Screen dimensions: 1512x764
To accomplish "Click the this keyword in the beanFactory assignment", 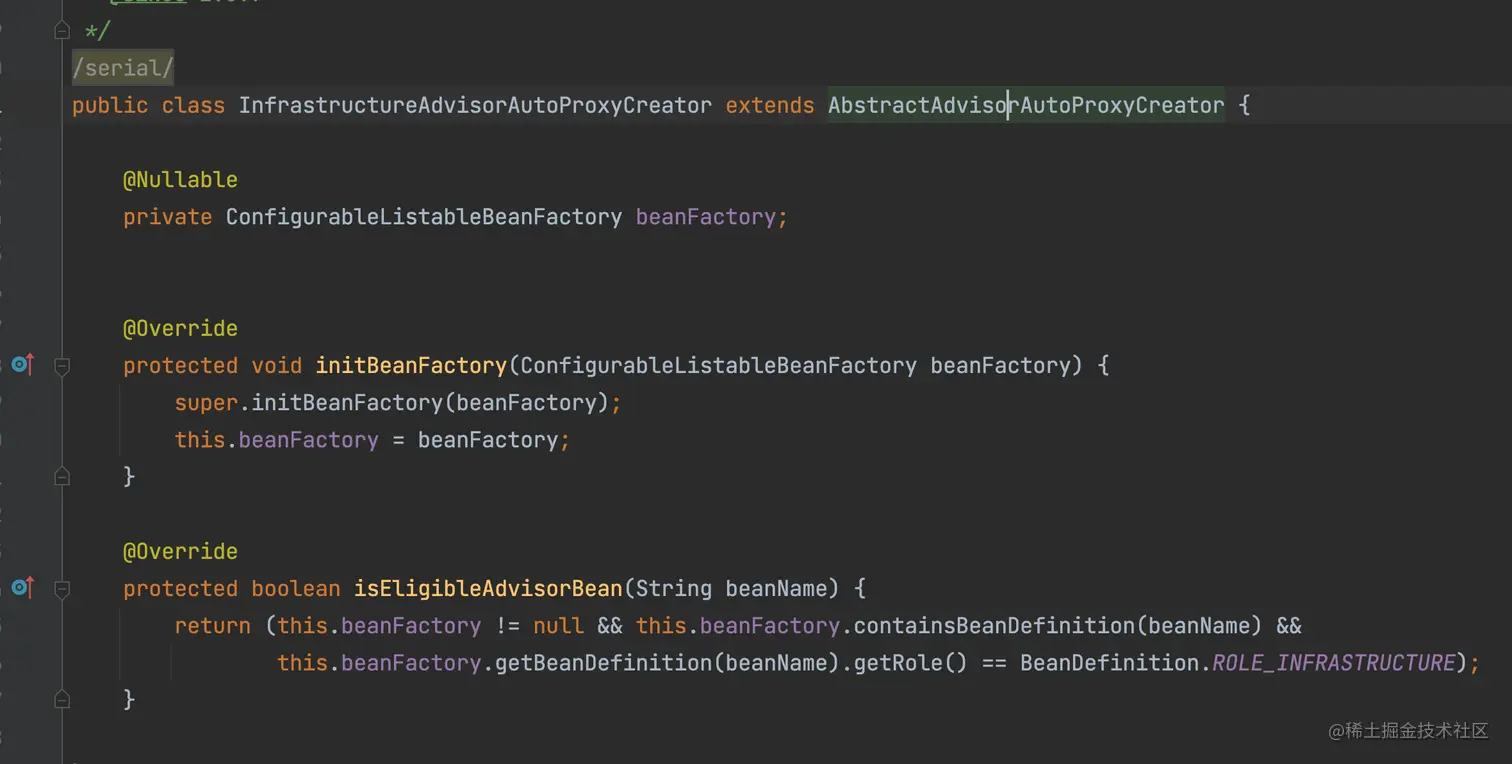I will click(x=200, y=440).
